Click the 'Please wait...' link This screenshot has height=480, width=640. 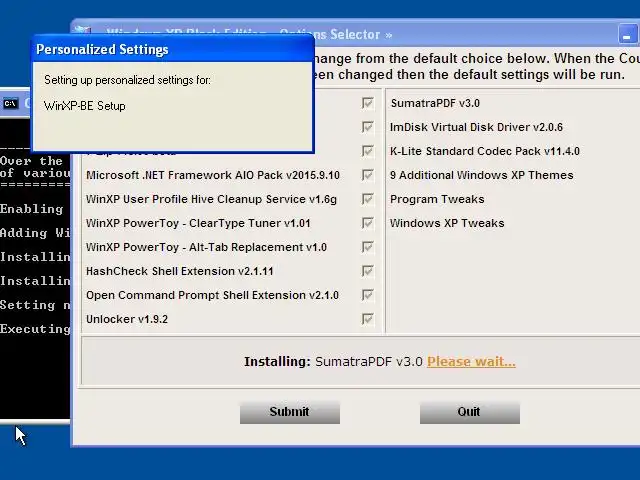(471, 362)
